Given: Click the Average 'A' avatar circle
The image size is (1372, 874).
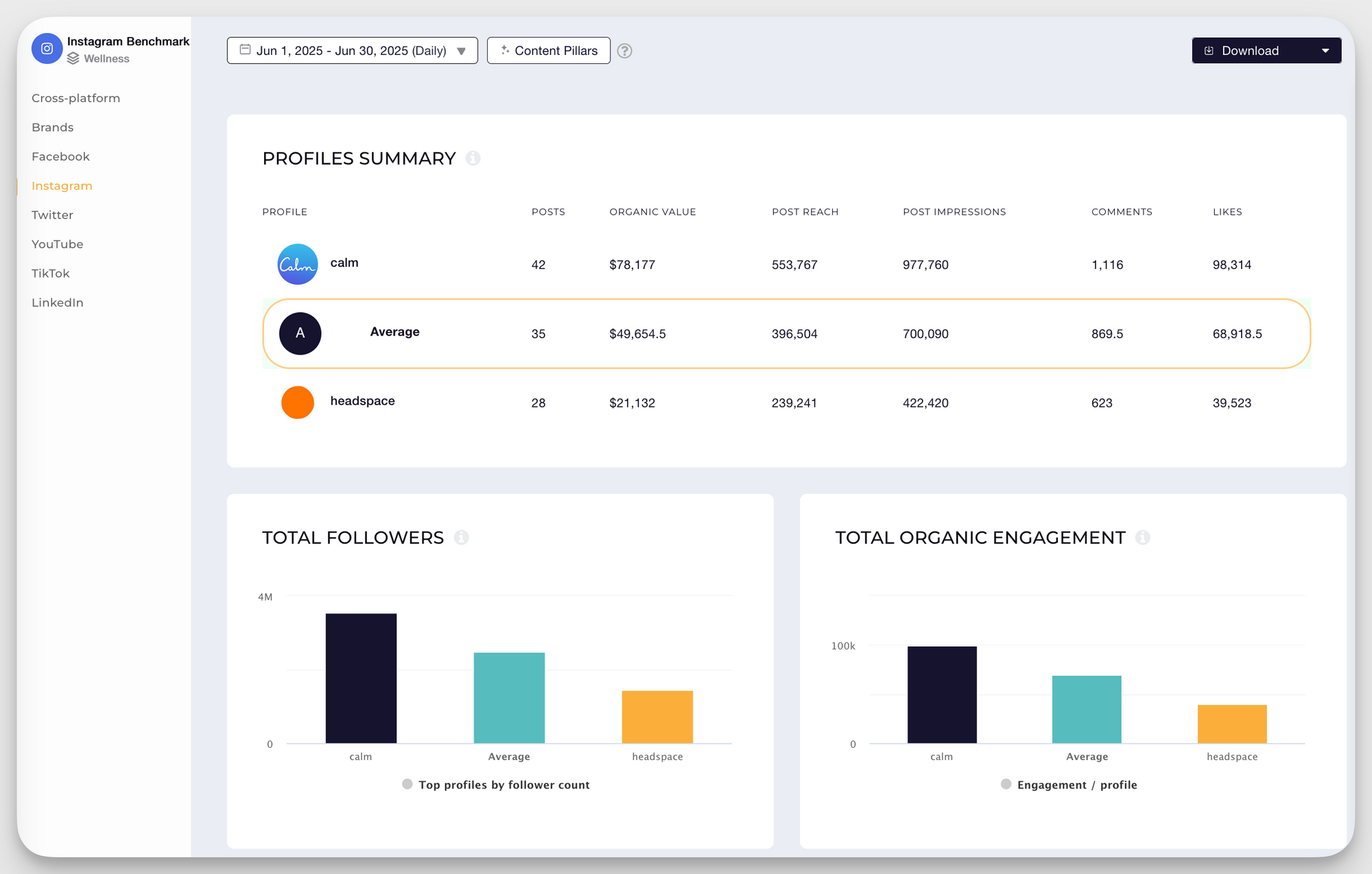Looking at the screenshot, I should (300, 333).
